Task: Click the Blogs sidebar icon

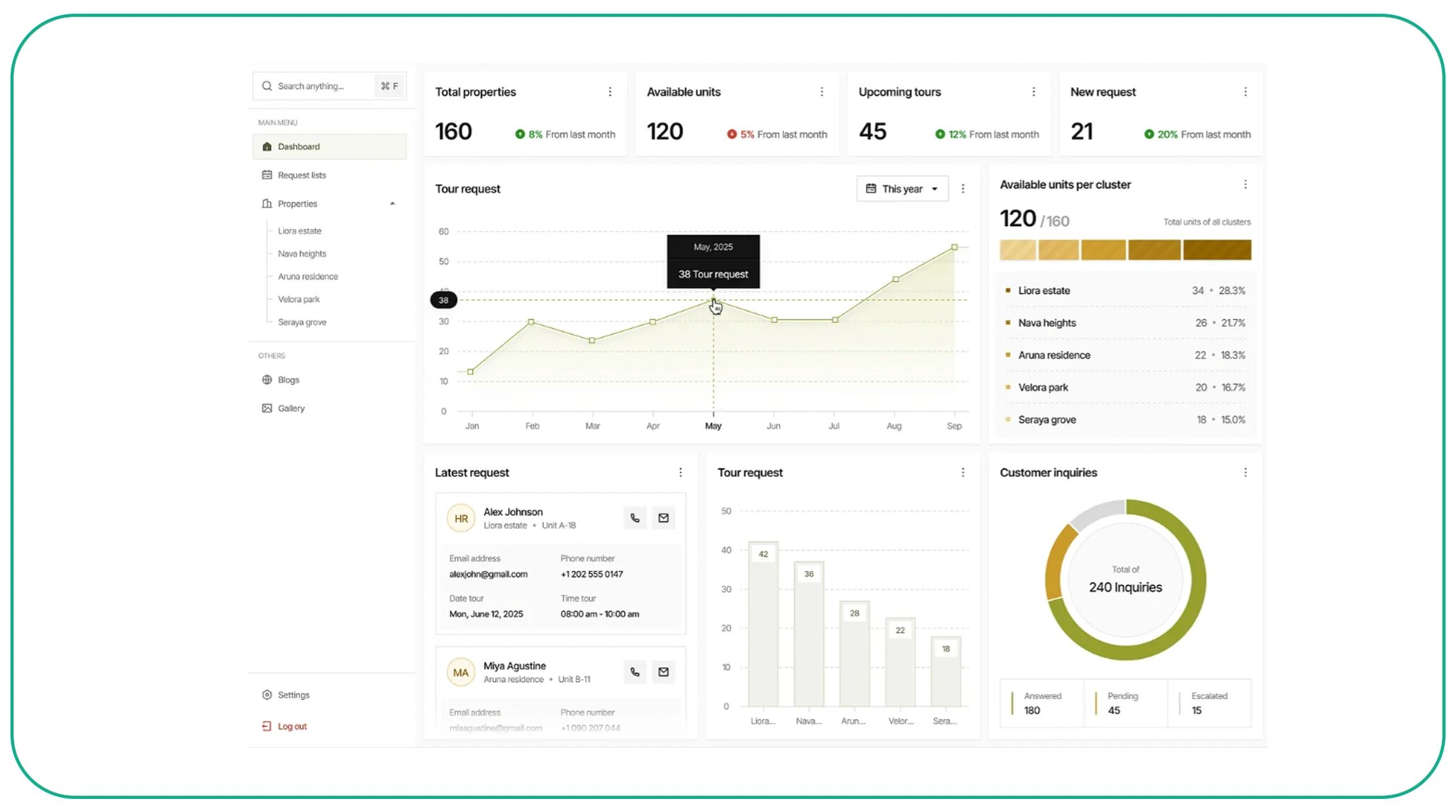Action: pos(267,379)
